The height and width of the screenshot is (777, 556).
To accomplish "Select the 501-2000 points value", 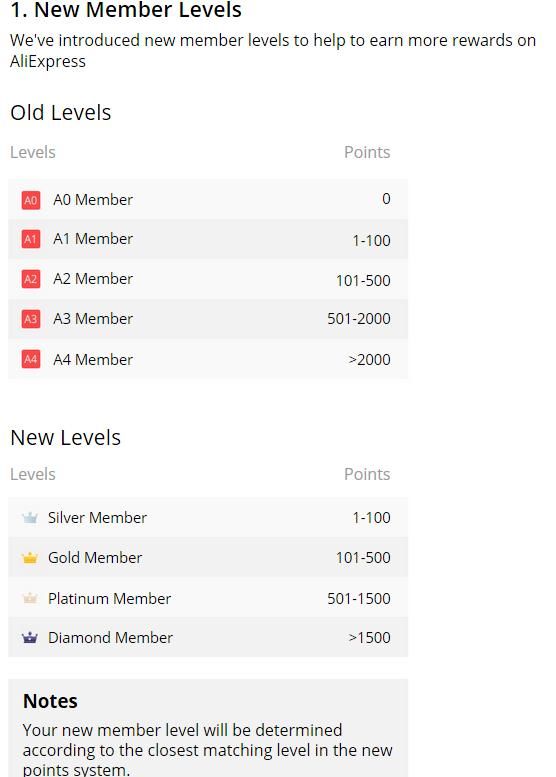I will tap(358, 319).
